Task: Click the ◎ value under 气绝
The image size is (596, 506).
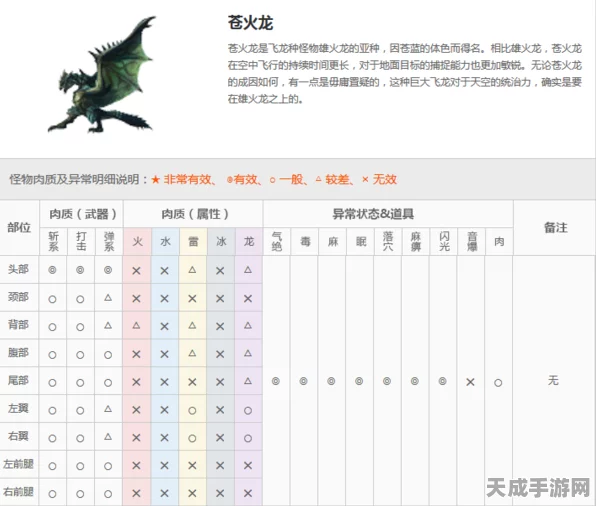Action: [x=276, y=381]
